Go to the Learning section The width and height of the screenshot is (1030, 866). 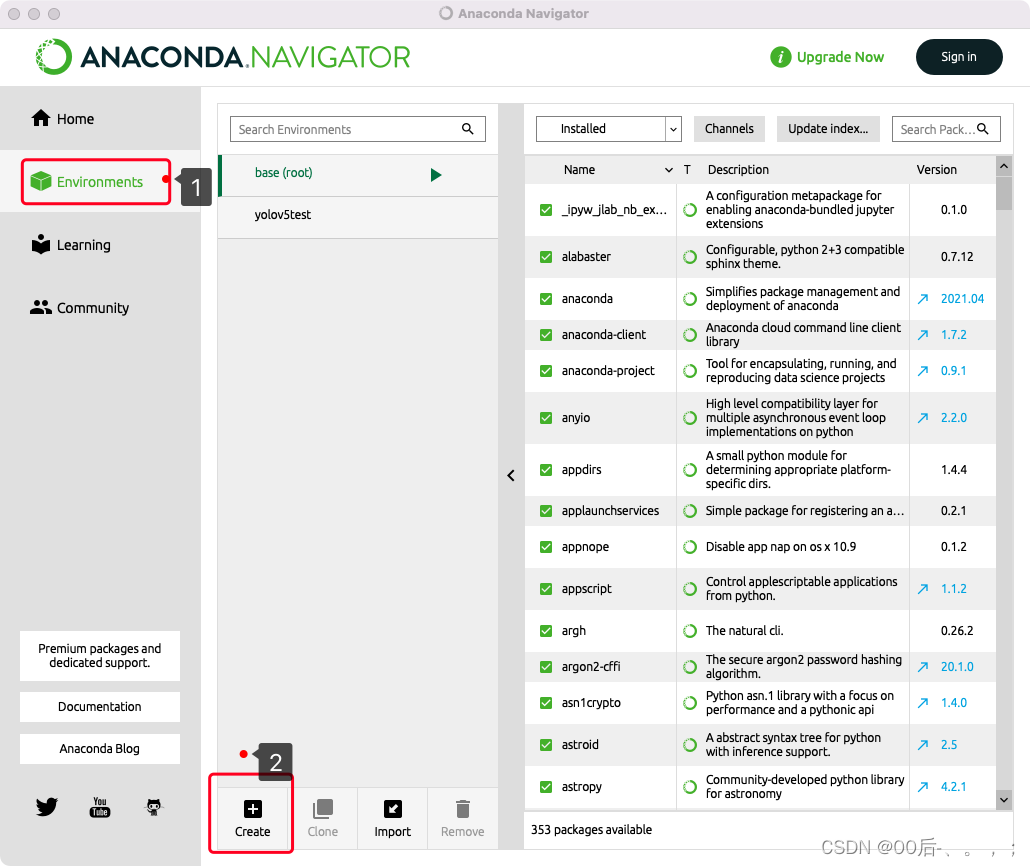click(x=71, y=245)
